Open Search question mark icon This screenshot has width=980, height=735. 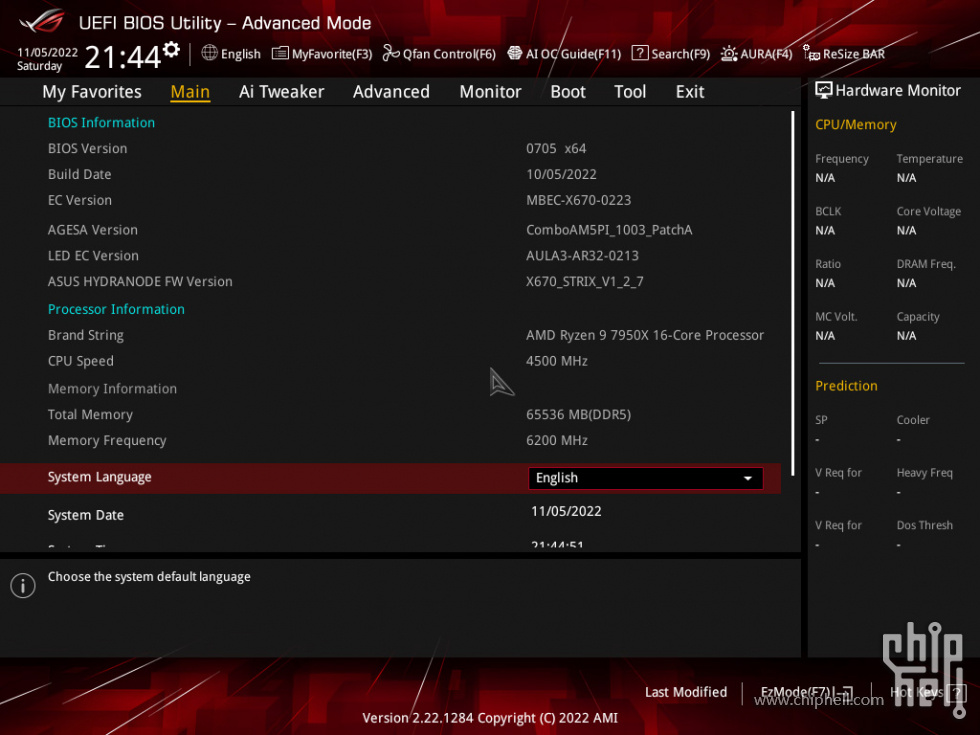[640, 53]
